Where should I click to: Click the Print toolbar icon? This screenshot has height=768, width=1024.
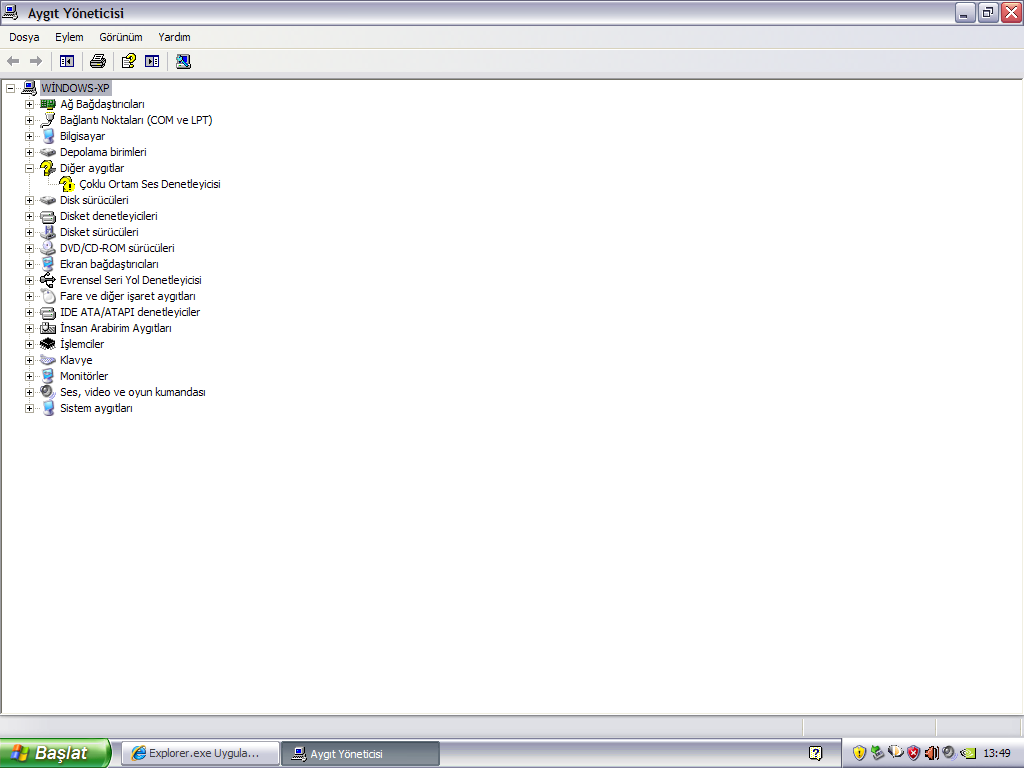(x=97, y=61)
